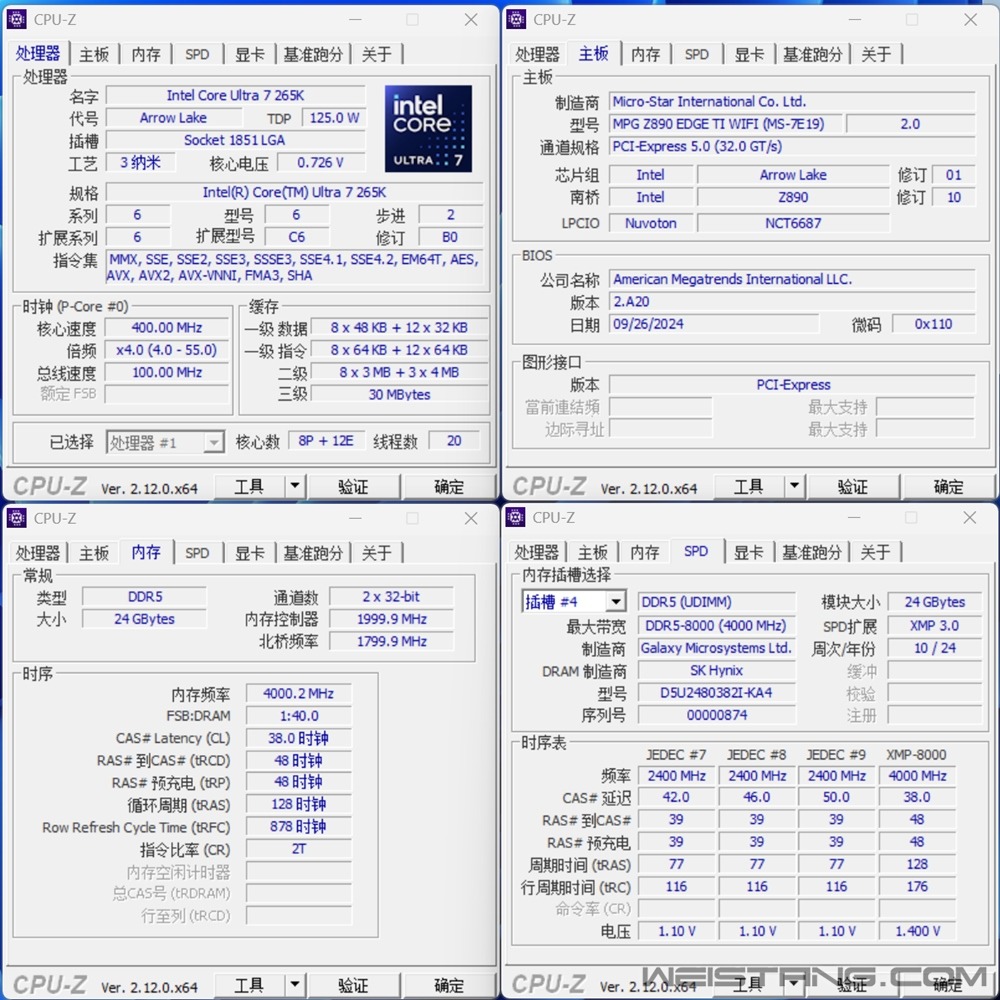
Task: Click the CPU-Z app icon in the 处理器 window title bar
Action: coord(17,19)
